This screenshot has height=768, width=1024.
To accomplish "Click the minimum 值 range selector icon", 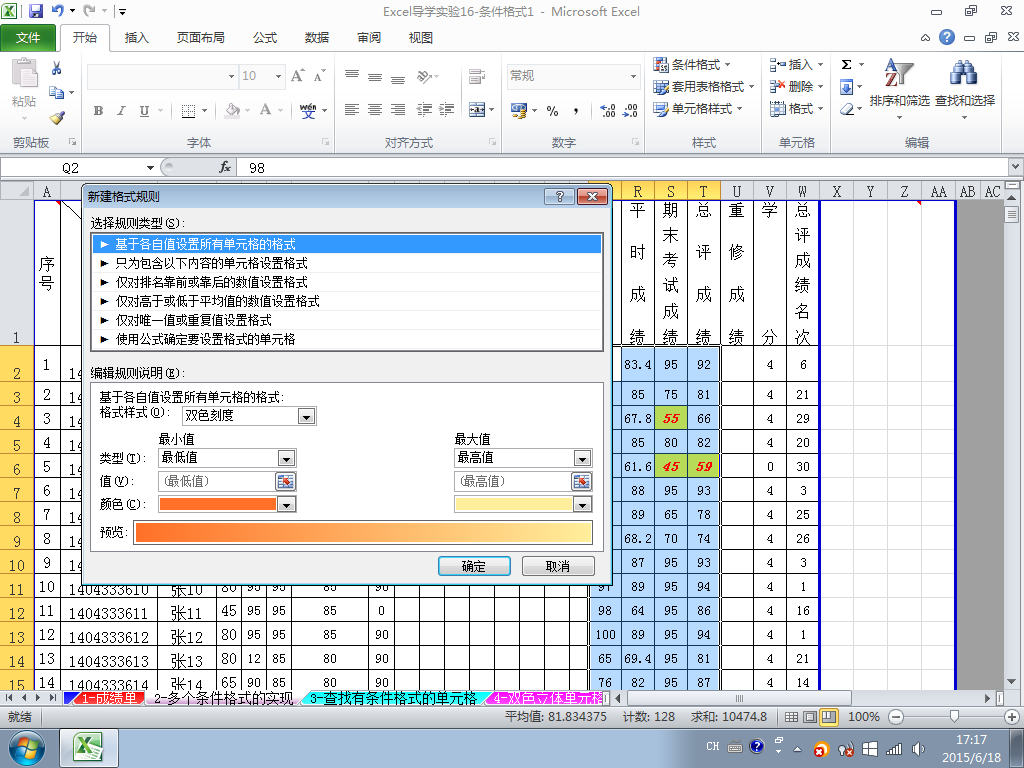I will coord(285,481).
